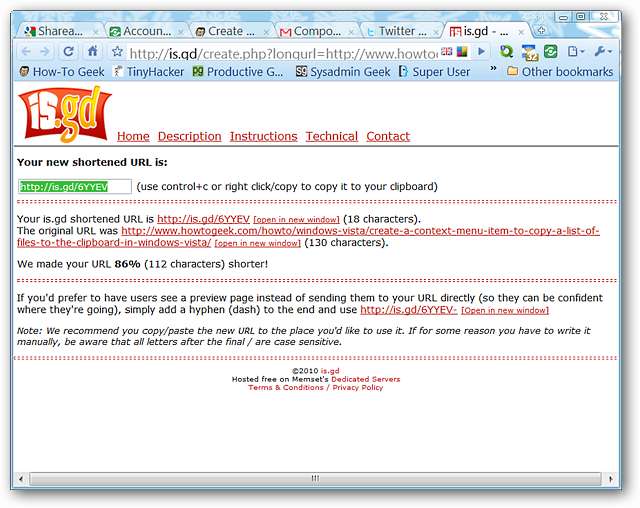The image size is (640, 508).
Task: Open the TinyHacker bookmark
Action: pyautogui.click(x=149, y=72)
